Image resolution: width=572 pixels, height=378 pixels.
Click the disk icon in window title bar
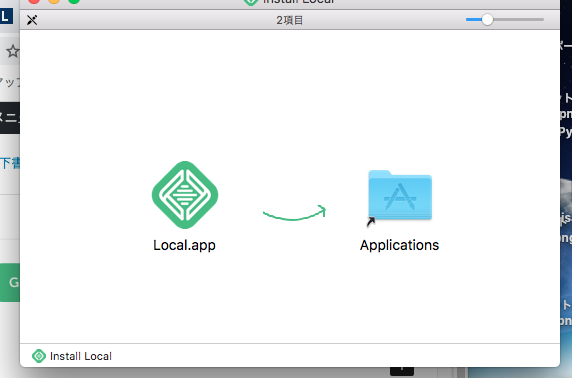pos(251,2)
